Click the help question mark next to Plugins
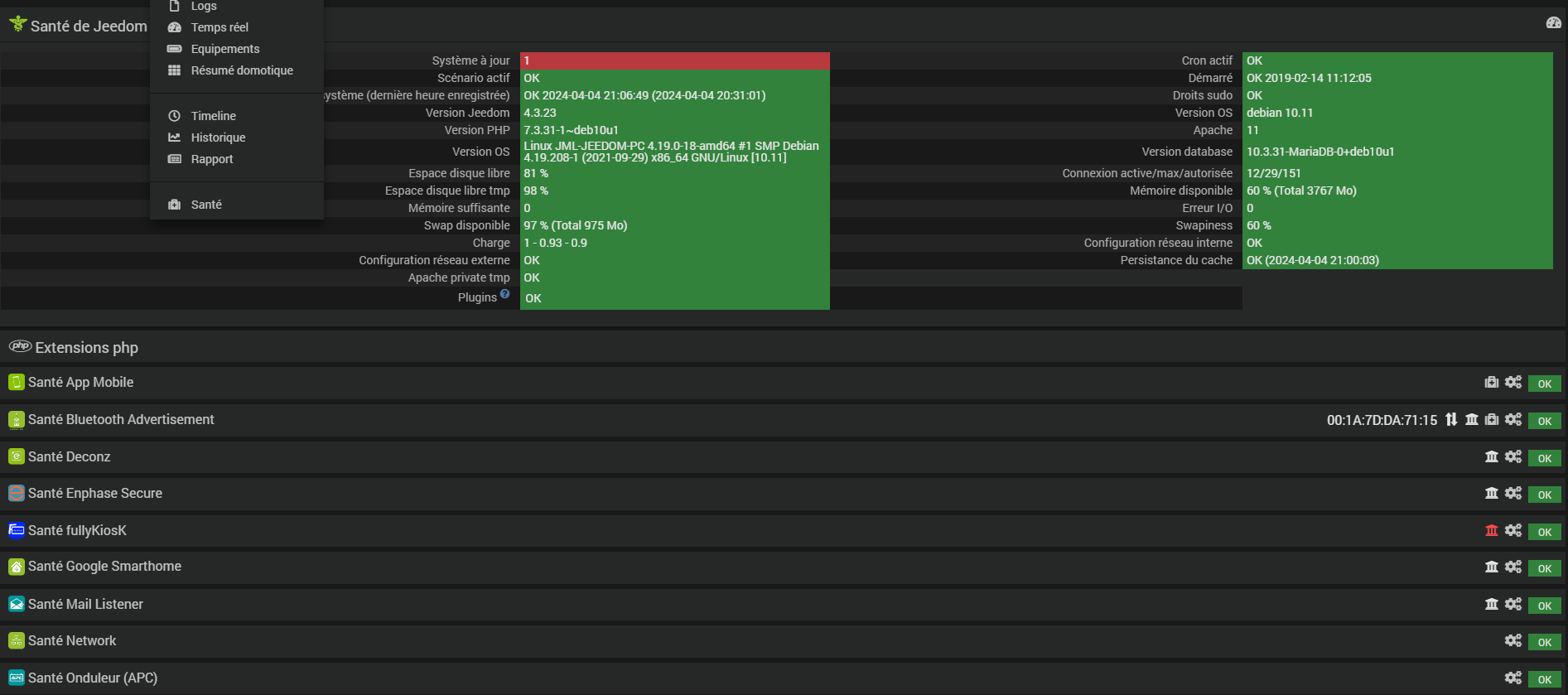This screenshot has height=695, width=1568. (x=504, y=294)
